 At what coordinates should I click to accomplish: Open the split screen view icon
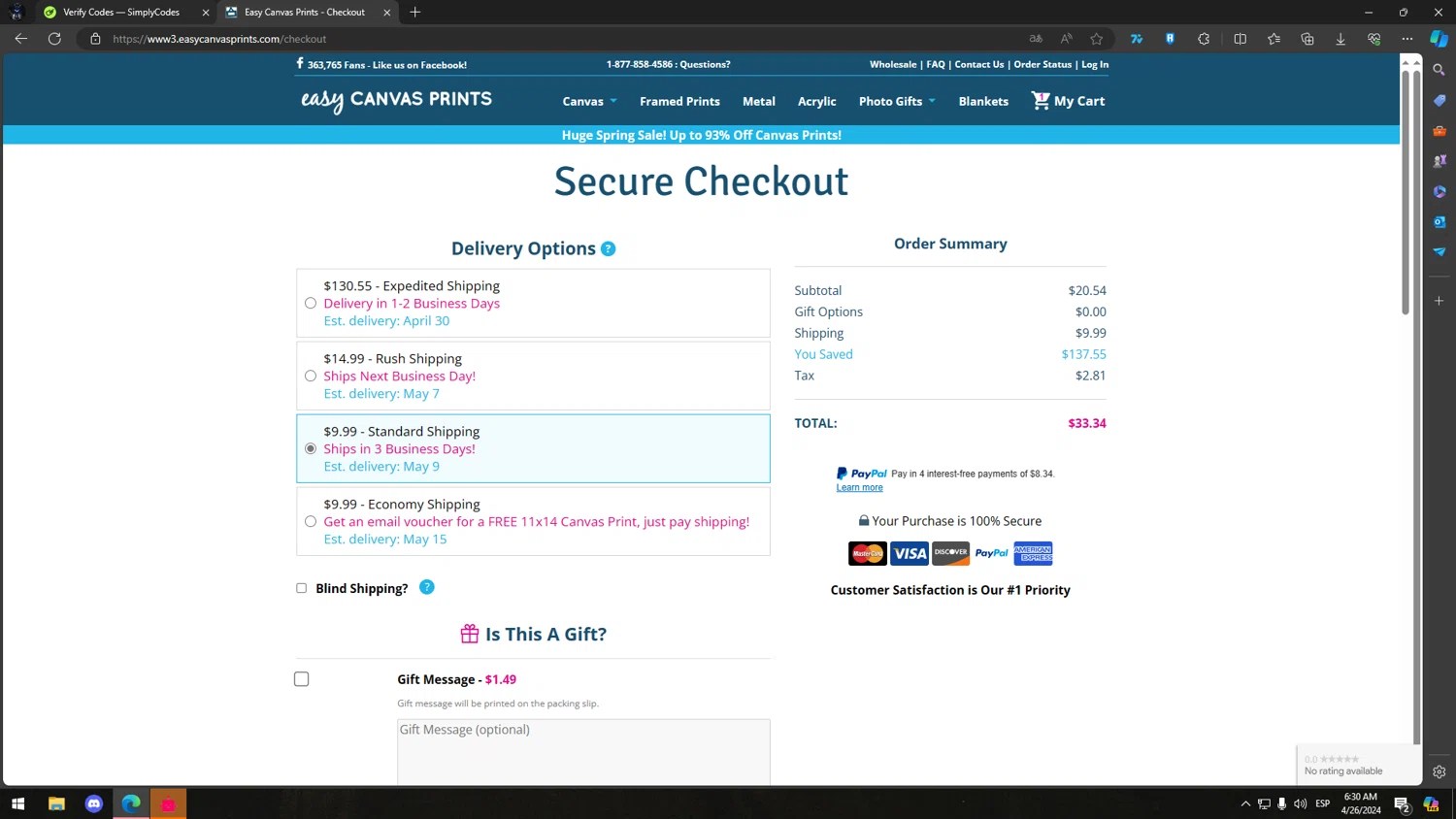(1240, 39)
